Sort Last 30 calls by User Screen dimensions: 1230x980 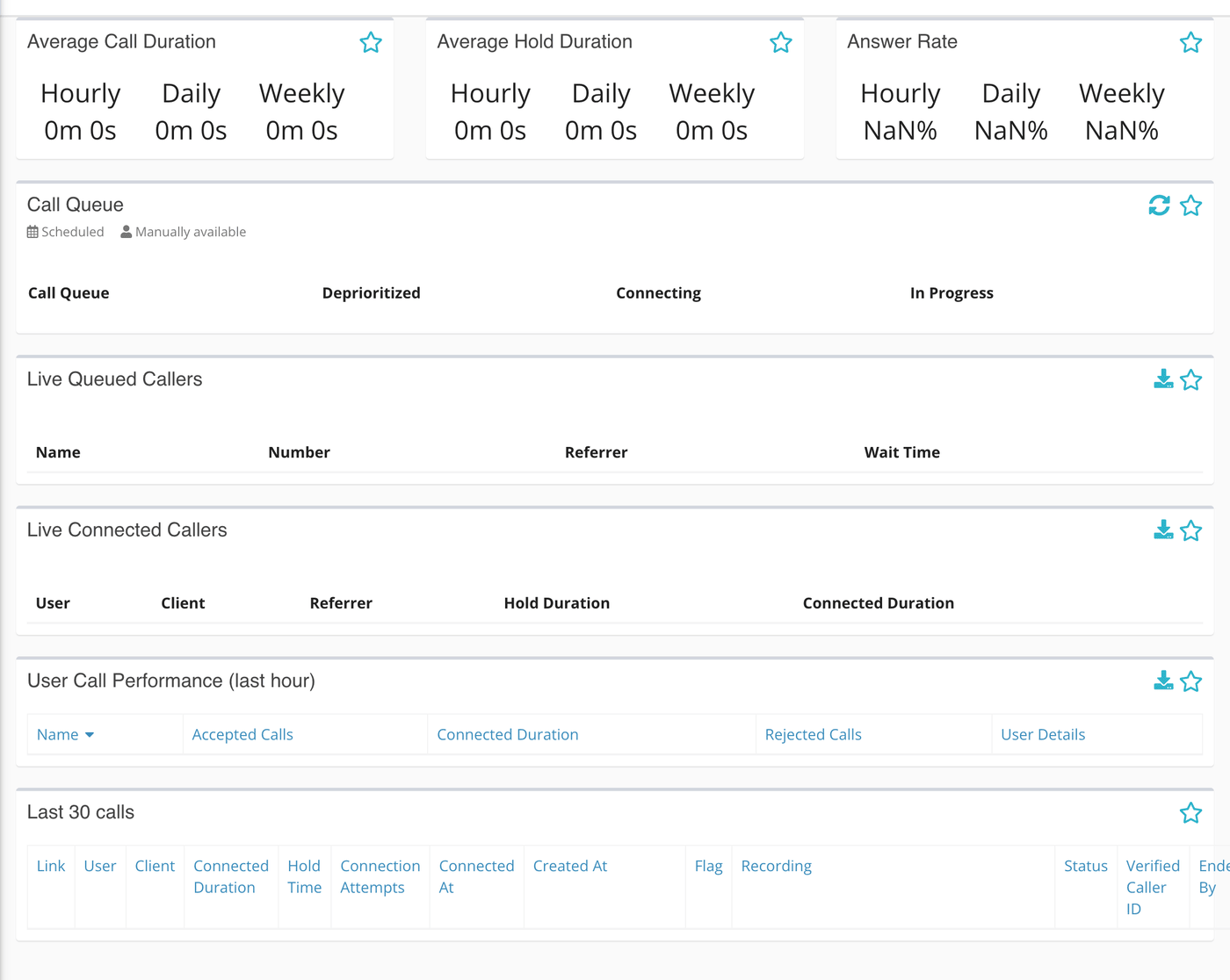tap(100, 866)
